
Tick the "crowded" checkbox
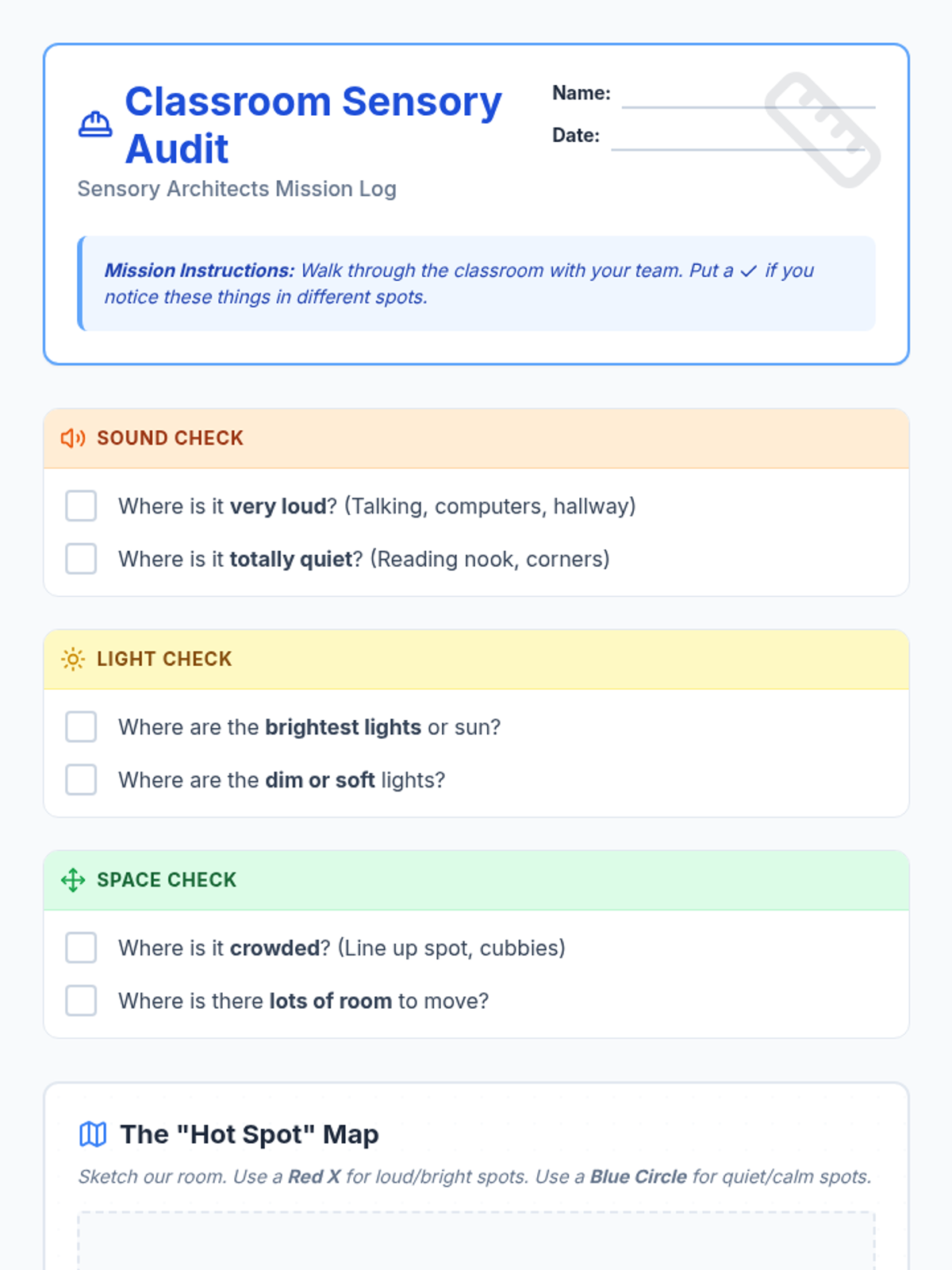[81, 947]
